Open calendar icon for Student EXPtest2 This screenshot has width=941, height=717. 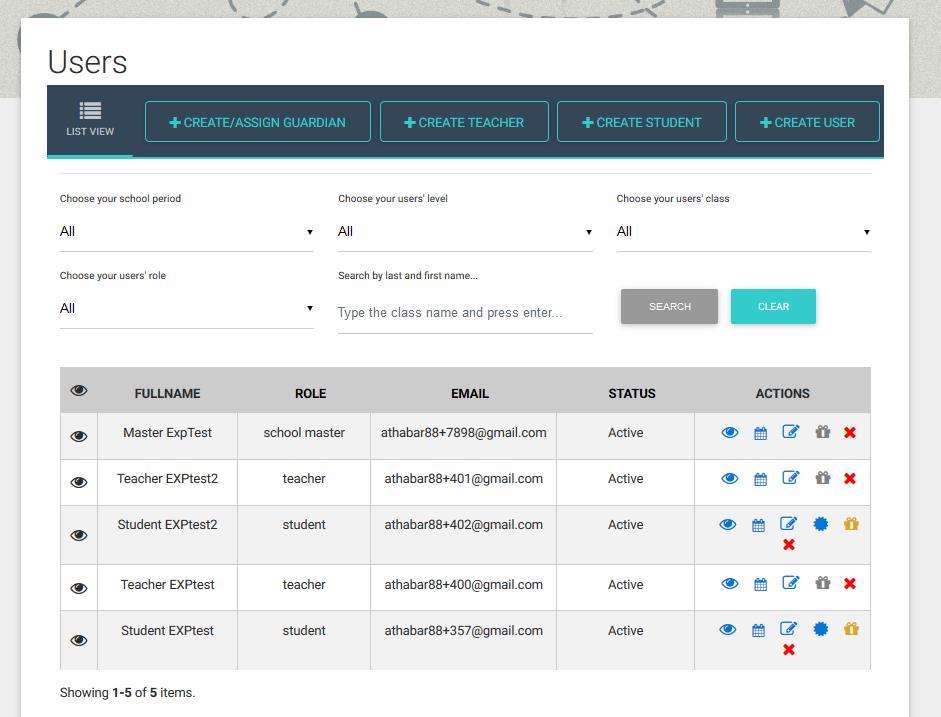759,525
